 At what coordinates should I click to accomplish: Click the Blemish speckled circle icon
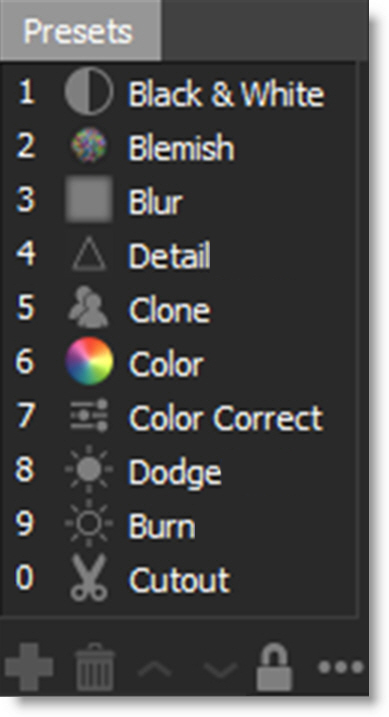pos(89,145)
